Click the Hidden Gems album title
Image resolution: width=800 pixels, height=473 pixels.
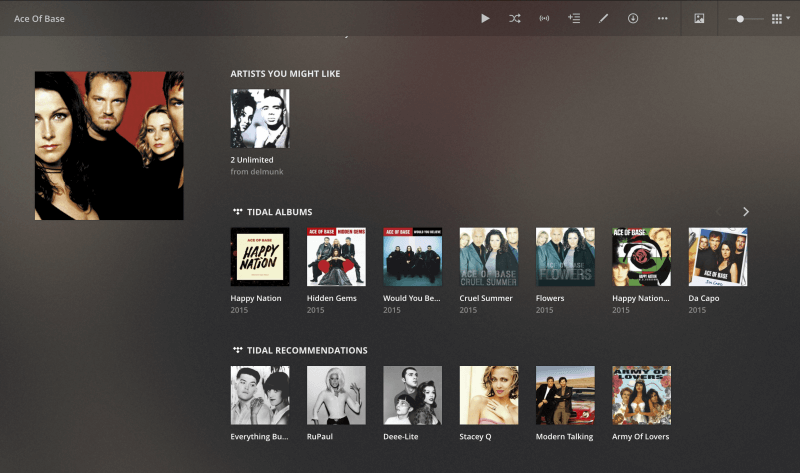click(331, 298)
